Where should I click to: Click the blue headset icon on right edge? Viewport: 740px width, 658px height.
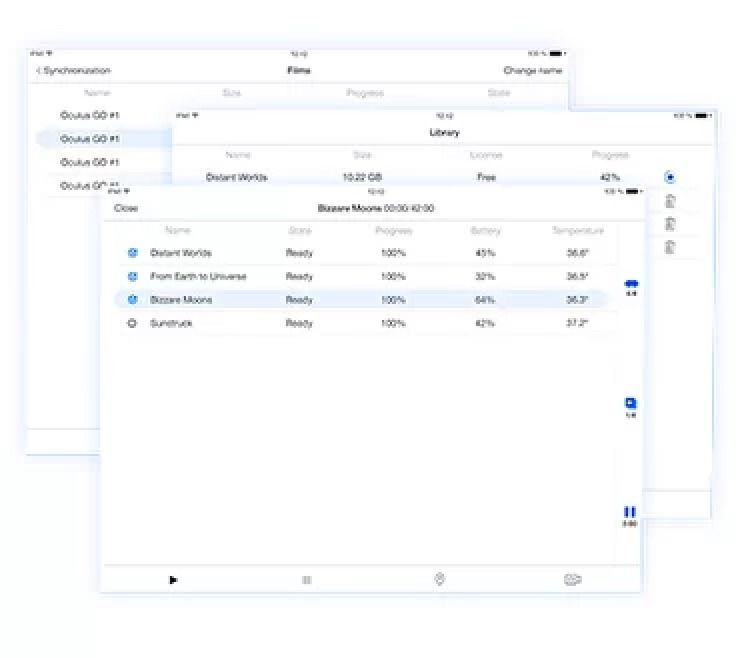(x=631, y=285)
